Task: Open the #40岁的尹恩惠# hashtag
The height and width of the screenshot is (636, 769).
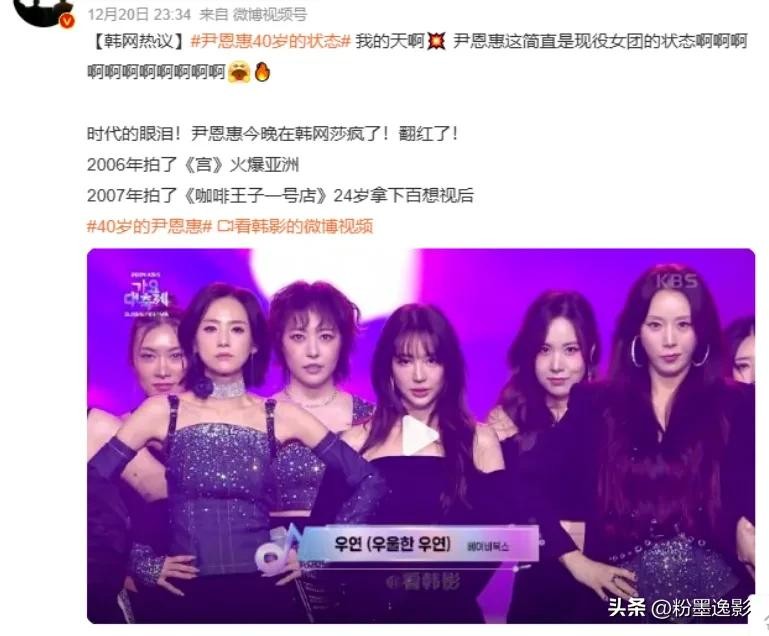Action: click(149, 226)
